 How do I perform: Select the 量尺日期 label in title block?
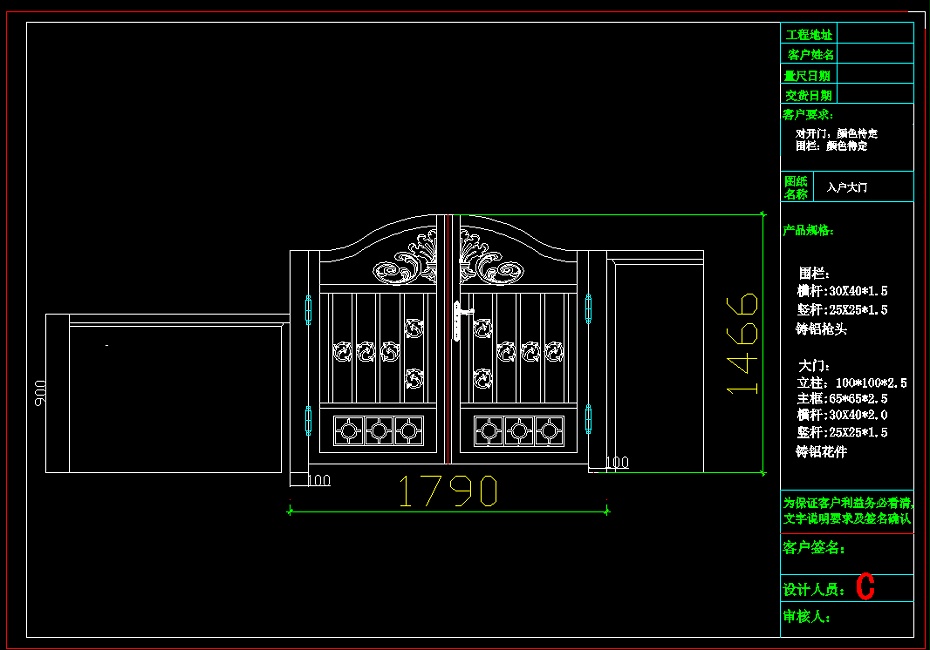point(807,75)
